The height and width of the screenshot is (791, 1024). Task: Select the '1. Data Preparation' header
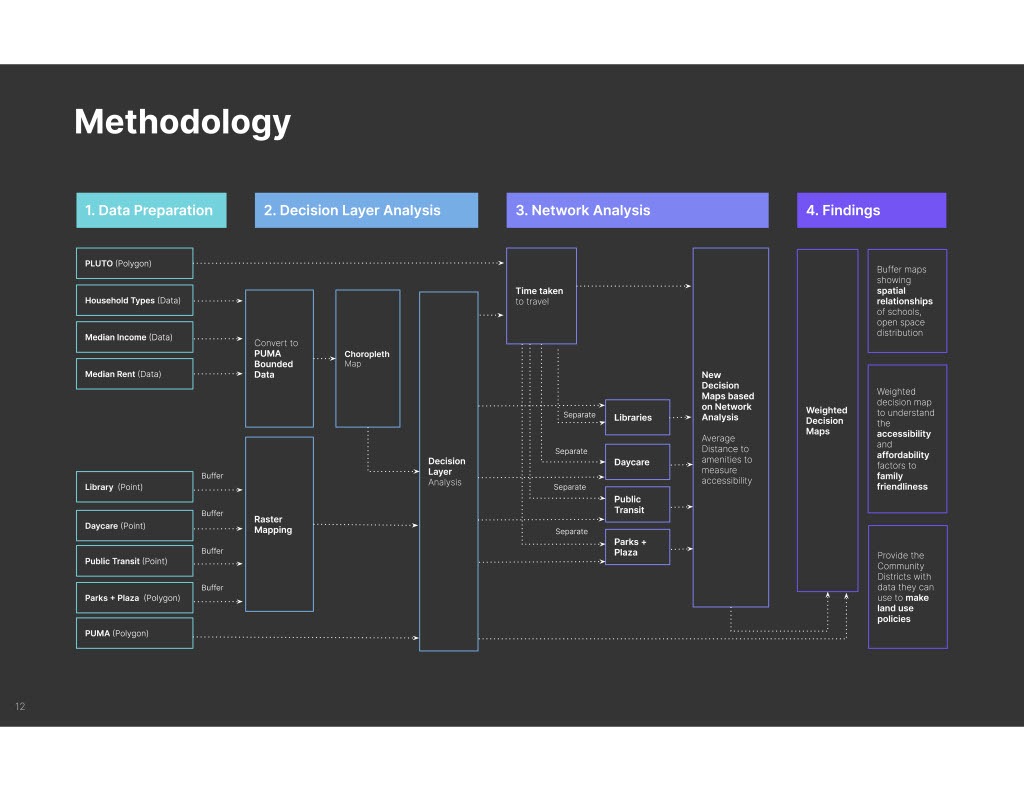[x=152, y=210]
